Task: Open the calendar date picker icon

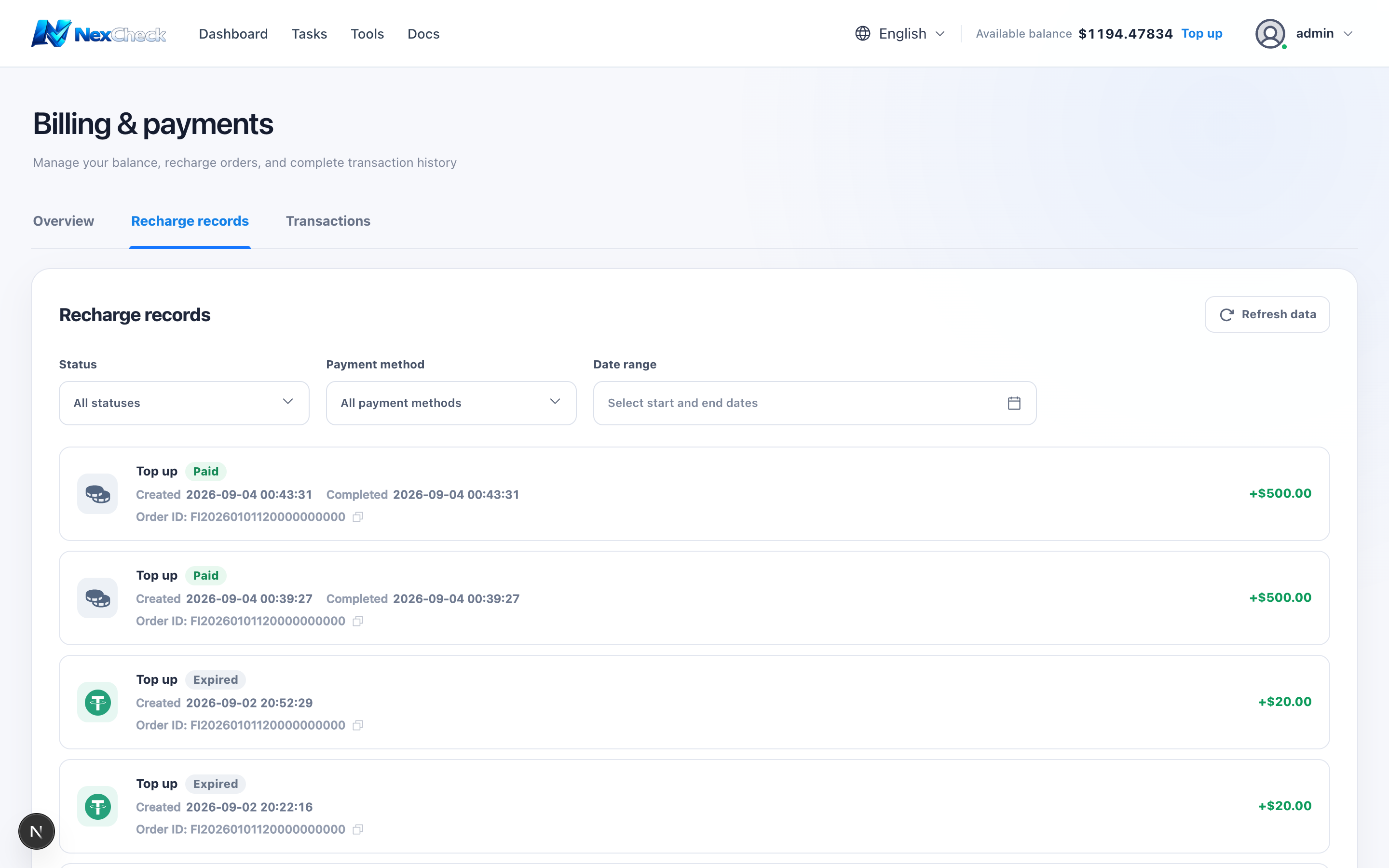Action: coord(1014,403)
